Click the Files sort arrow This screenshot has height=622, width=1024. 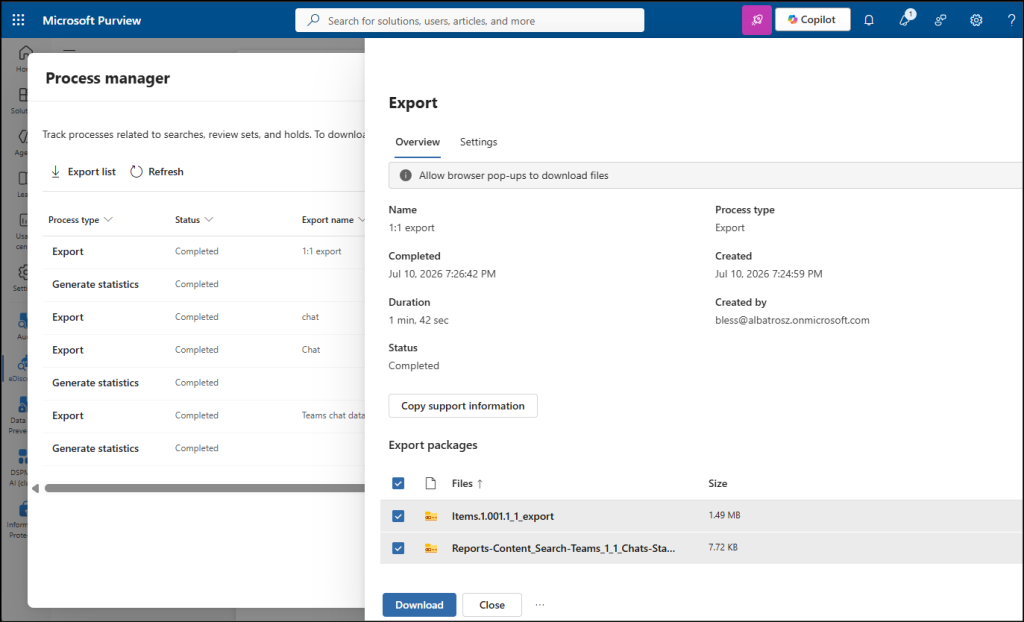click(x=480, y=483)
